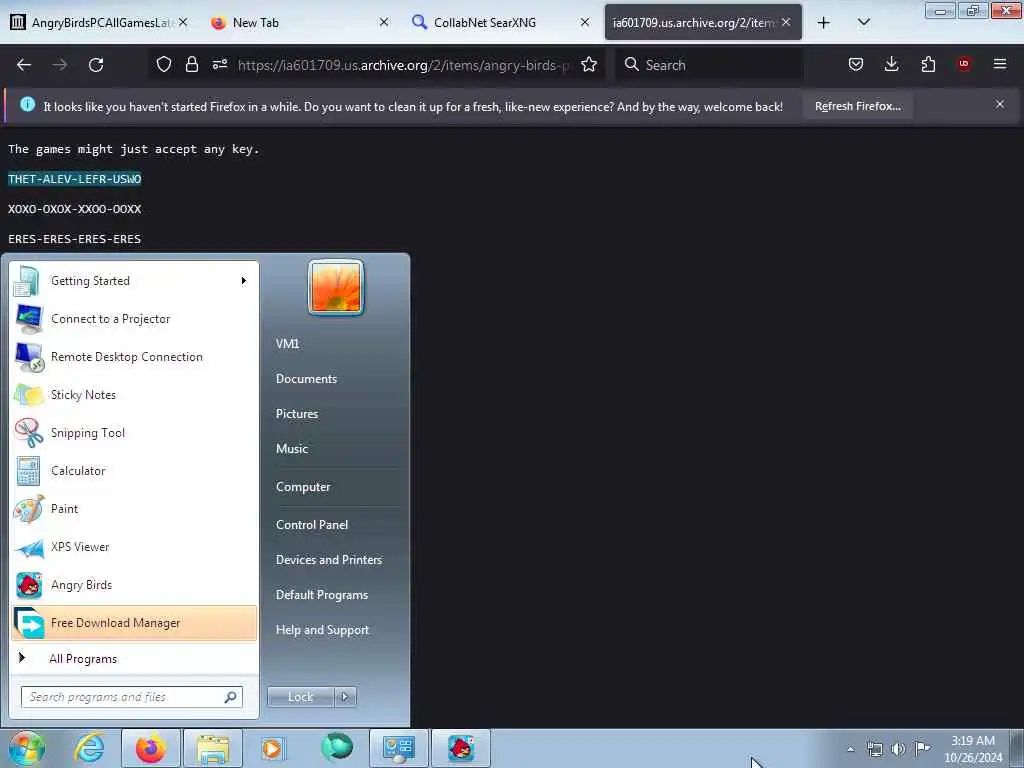The width and height of the screenshot is (1024, 768).
Task: Open a new tab with the plus button
Action: [824, 23]
